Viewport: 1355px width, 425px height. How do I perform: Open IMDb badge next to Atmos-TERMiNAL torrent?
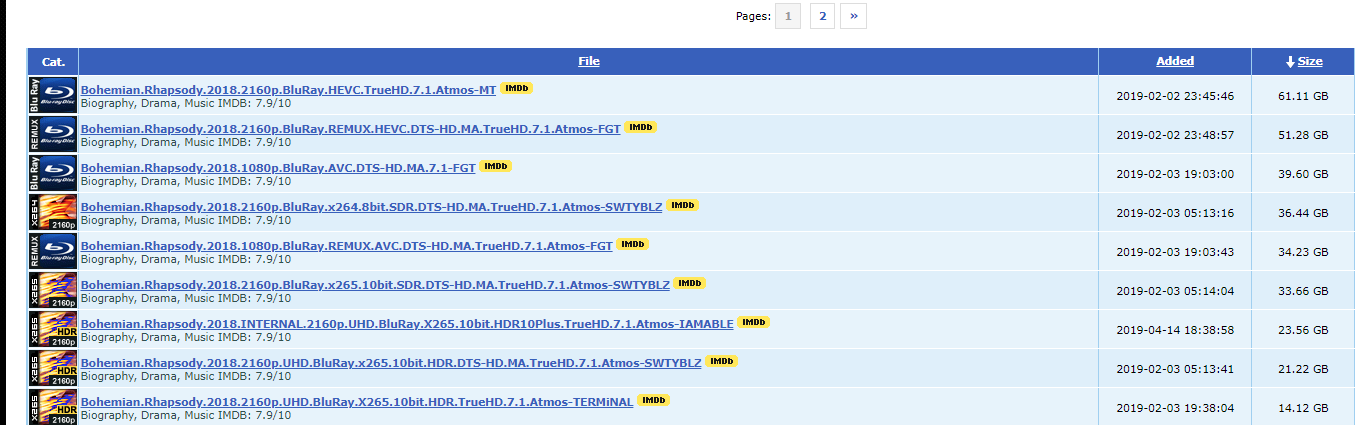click(653, 400)
